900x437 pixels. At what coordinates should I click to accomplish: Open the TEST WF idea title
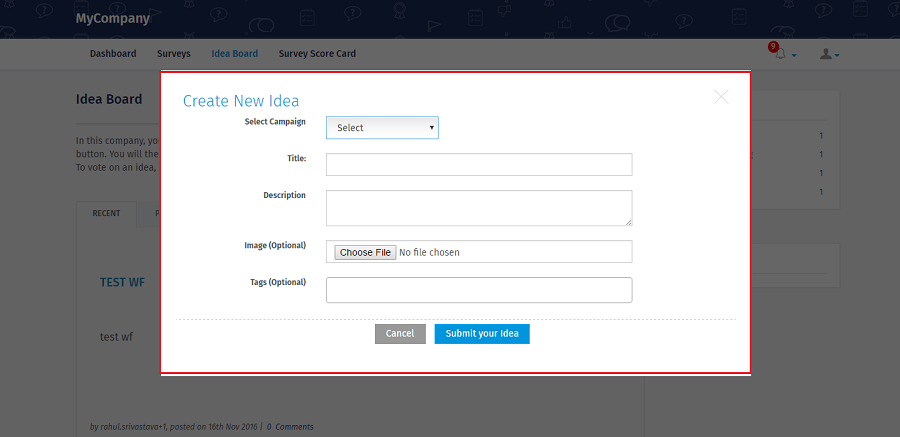coord(122,283)
